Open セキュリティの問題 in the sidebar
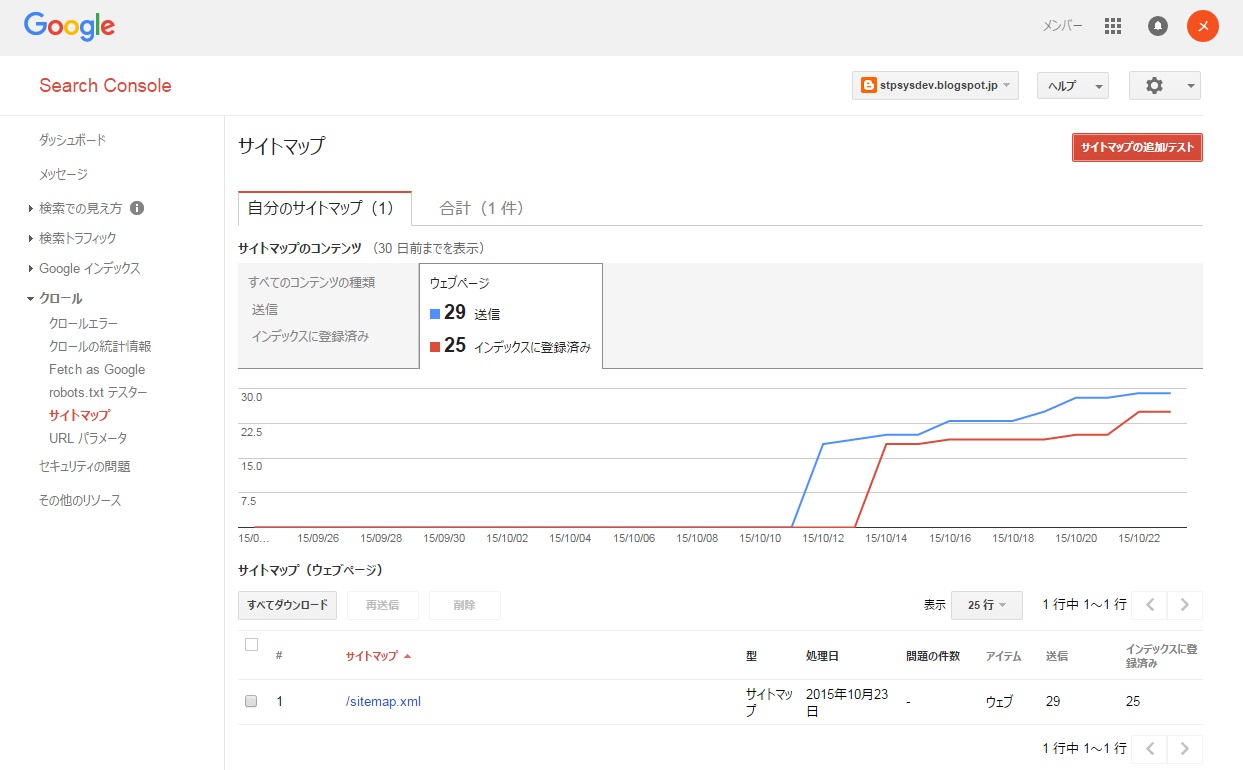 [x=85, y=466]
